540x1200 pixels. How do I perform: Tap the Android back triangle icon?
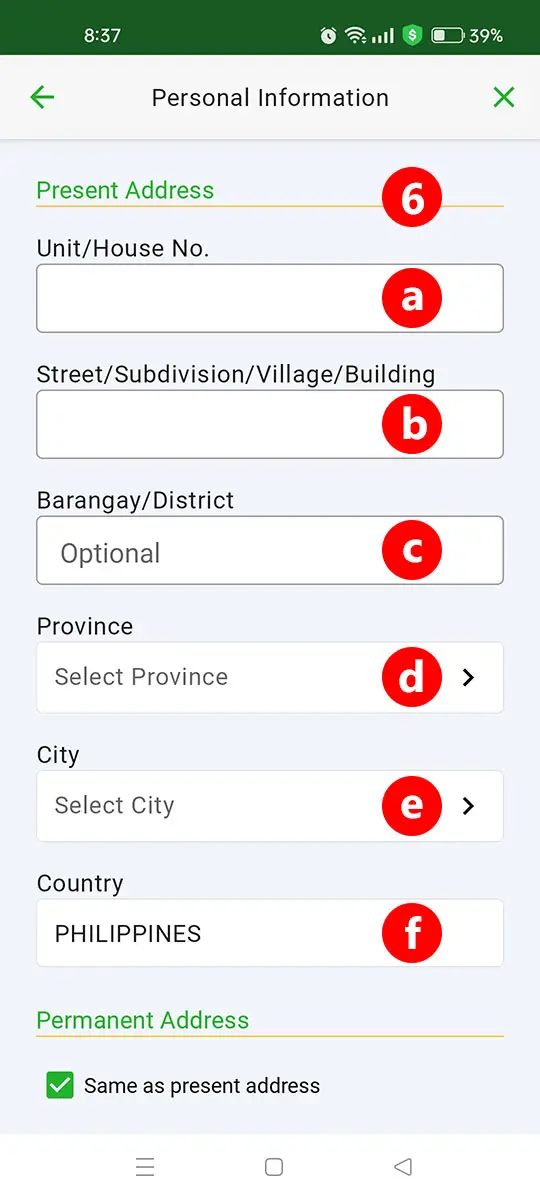403,1167
